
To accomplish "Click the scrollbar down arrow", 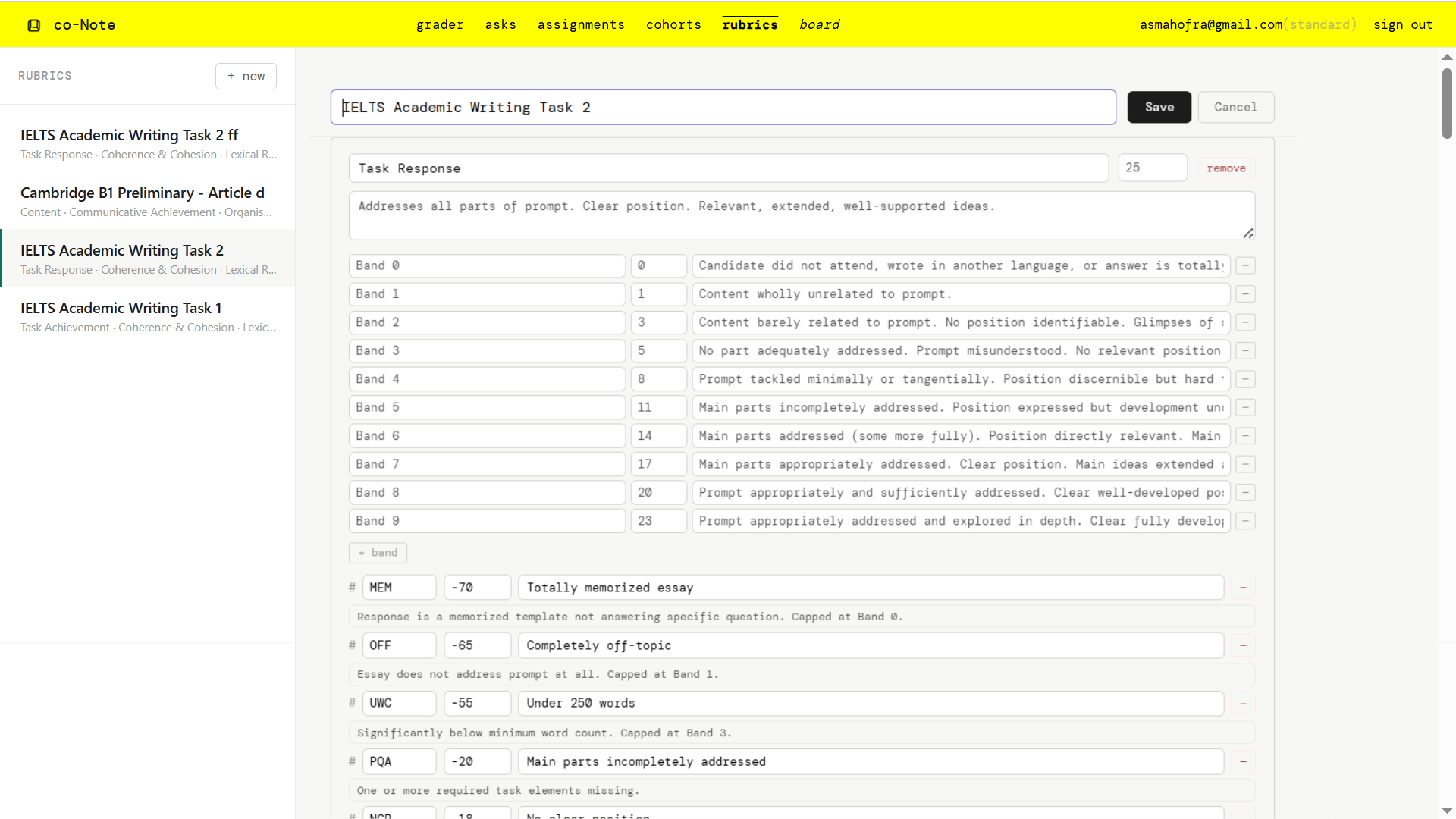I will click(x=1447, y=811).
